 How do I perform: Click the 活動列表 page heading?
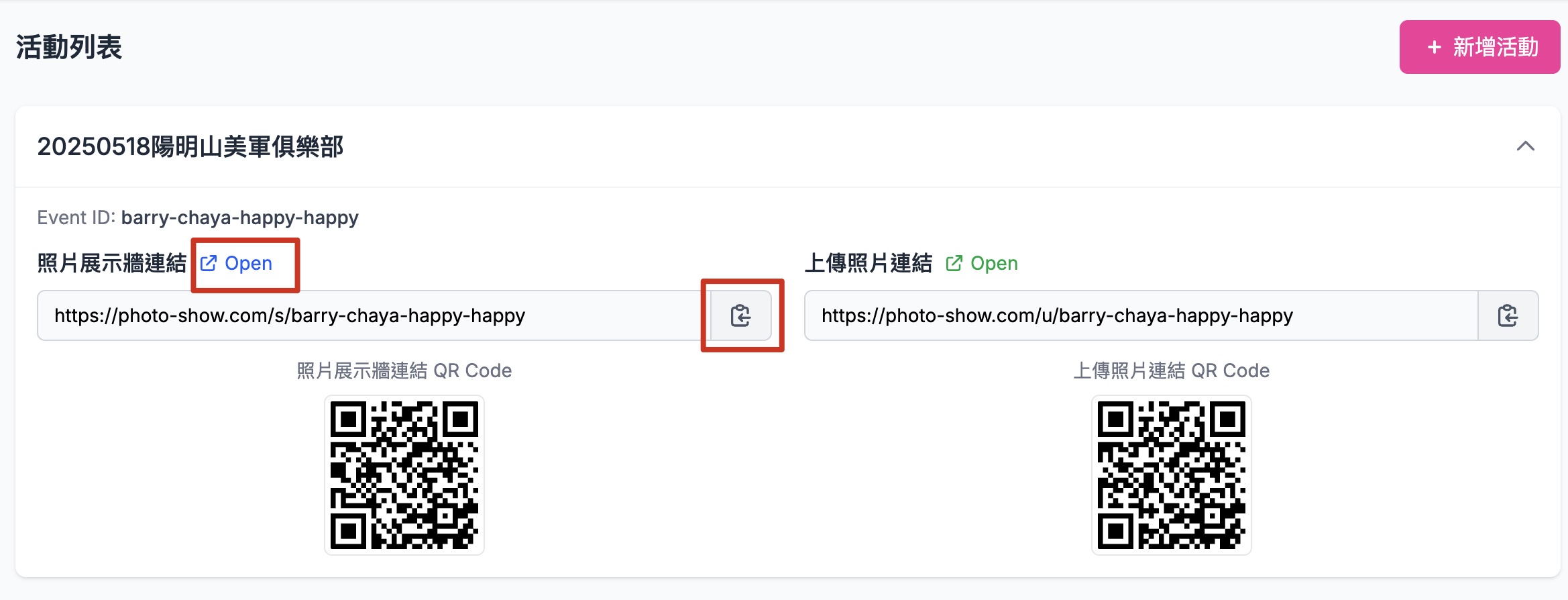click(69, 47)
